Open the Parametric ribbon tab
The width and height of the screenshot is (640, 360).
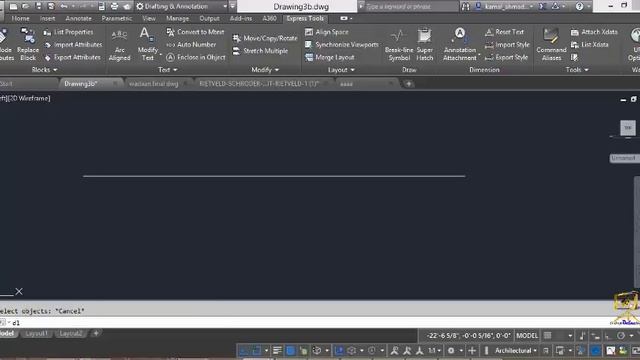pos(117,18)
